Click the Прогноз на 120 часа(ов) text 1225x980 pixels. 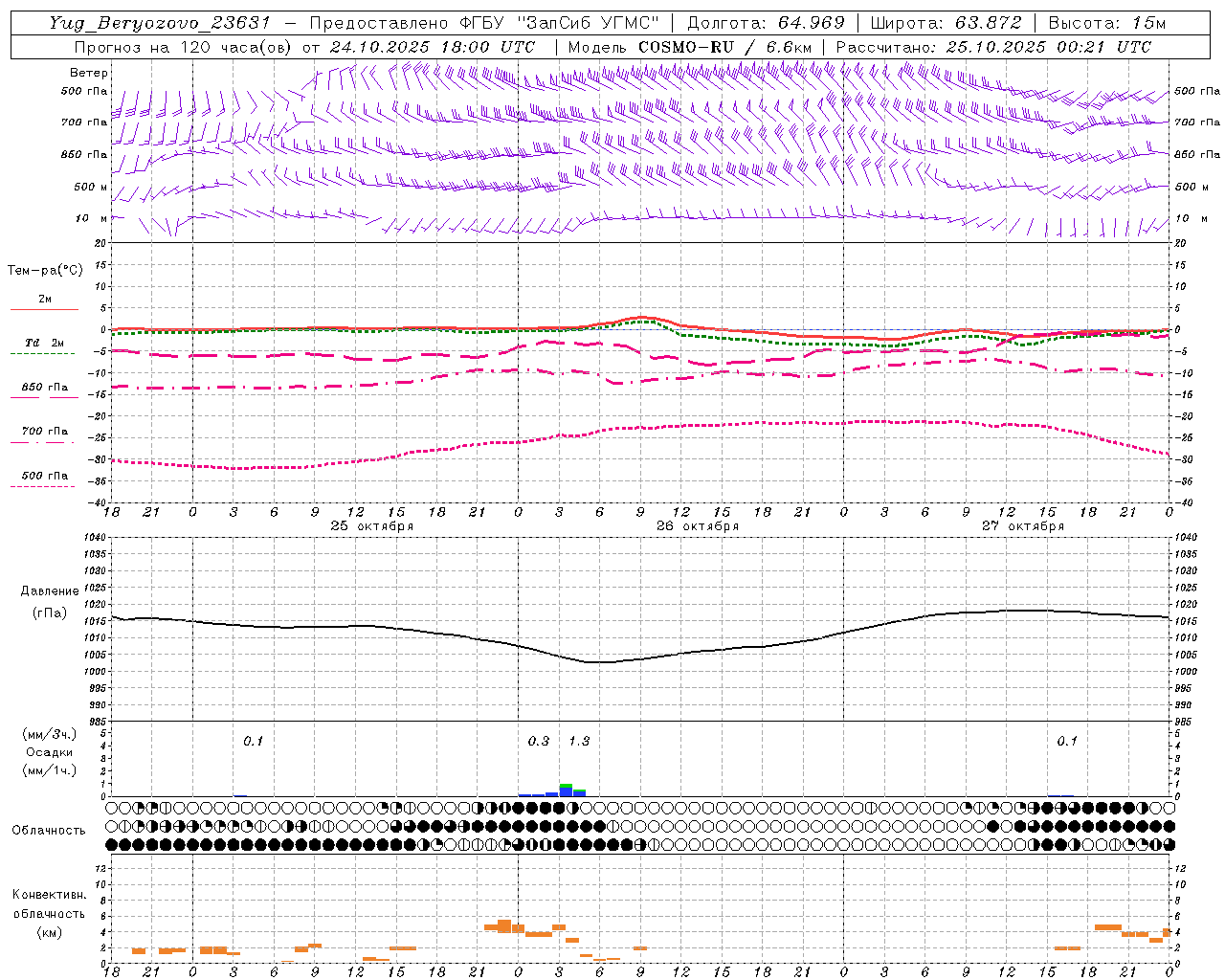point(185,47)
